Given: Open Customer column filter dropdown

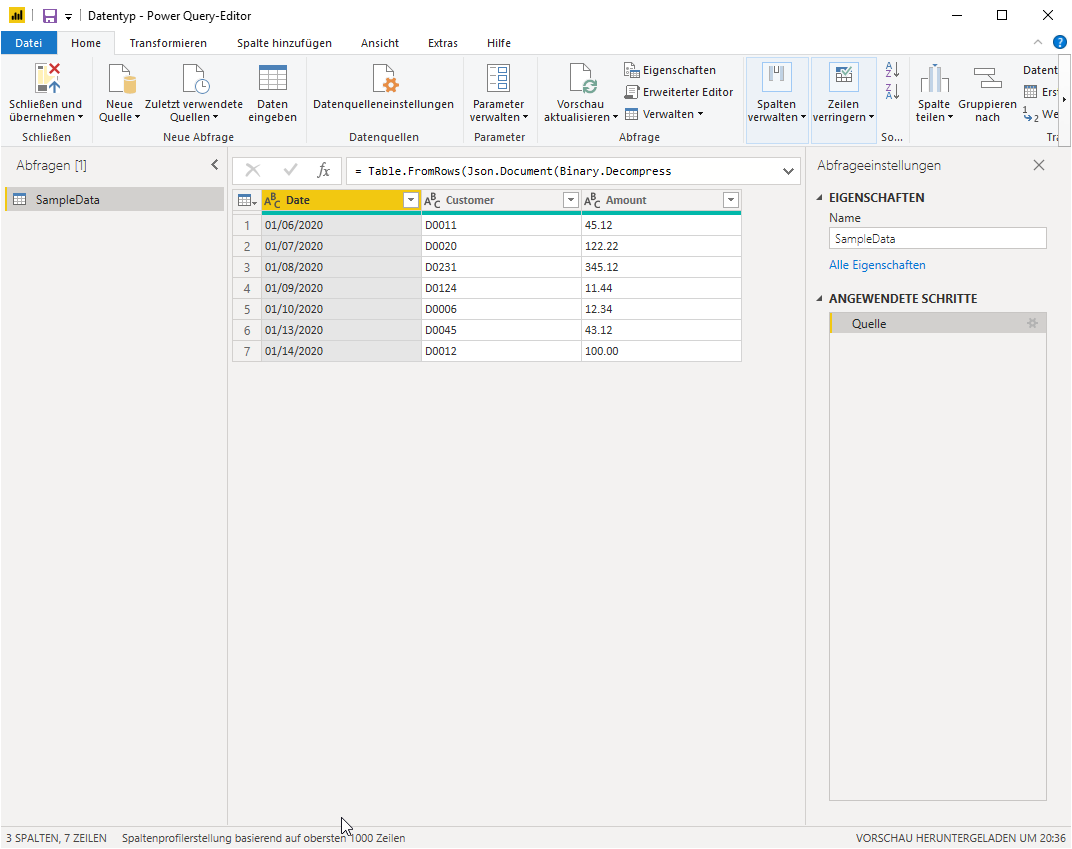Looking at the screenshot, I should [x=570, y=200].
